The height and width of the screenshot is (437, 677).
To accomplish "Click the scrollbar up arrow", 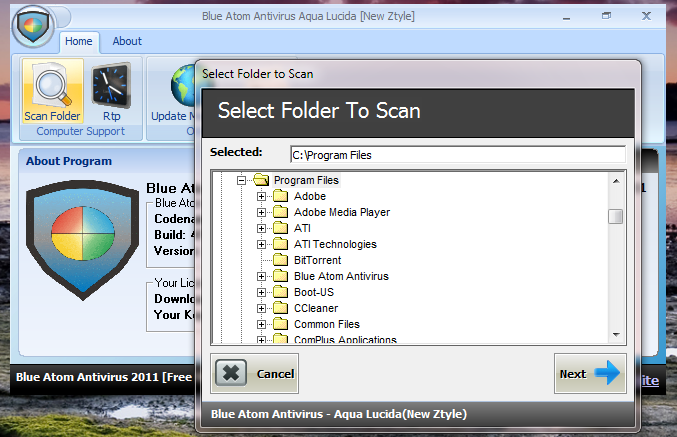I will (x=616, y=181).
